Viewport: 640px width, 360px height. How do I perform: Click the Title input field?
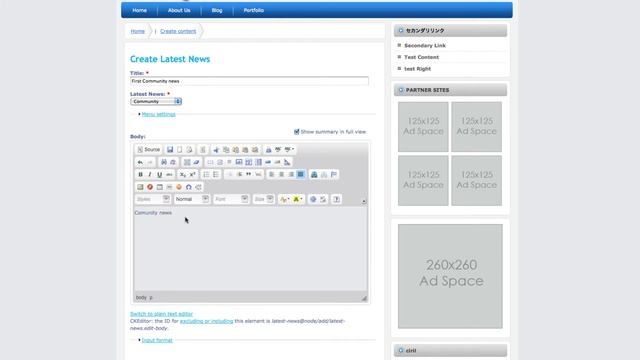point(249,81)
